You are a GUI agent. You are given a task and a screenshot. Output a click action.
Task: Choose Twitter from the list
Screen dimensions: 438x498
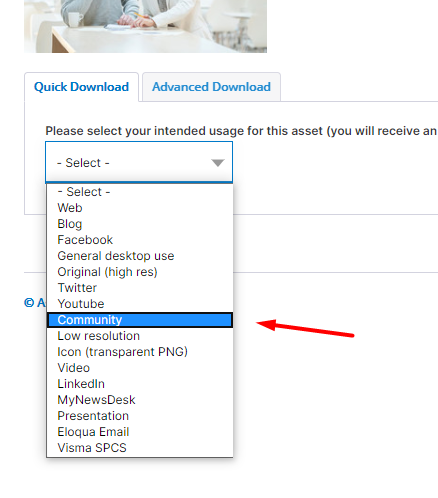[140, 288]
